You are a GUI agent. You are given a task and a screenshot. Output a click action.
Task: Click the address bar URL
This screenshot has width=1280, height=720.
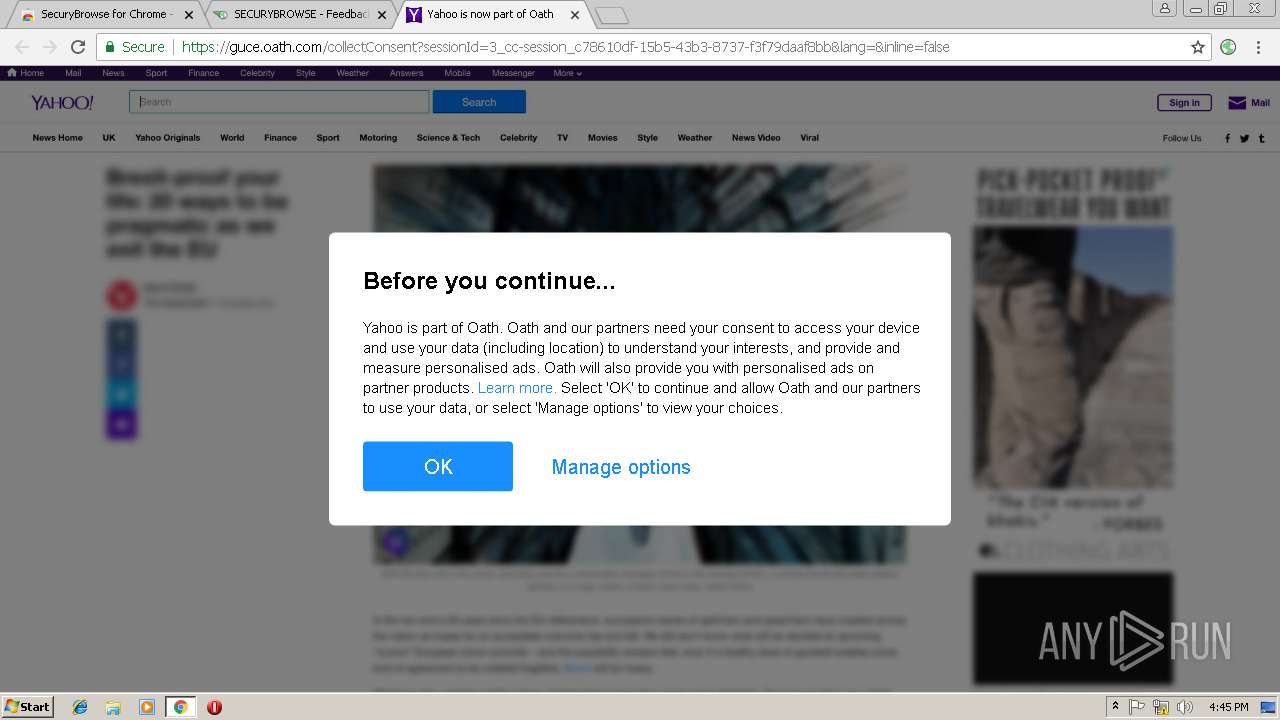point(565,47)
